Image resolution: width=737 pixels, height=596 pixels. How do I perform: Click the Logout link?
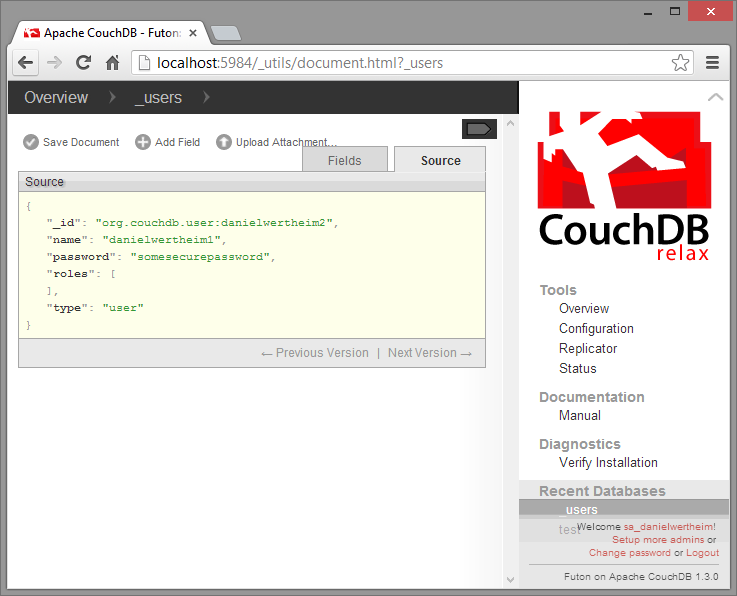tap(702, 553)
